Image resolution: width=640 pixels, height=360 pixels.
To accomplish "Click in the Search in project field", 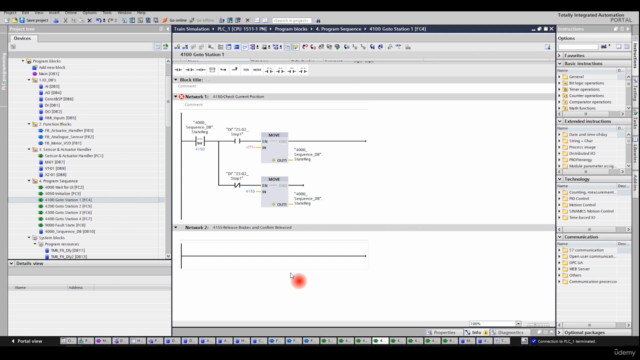I will 291,20.
